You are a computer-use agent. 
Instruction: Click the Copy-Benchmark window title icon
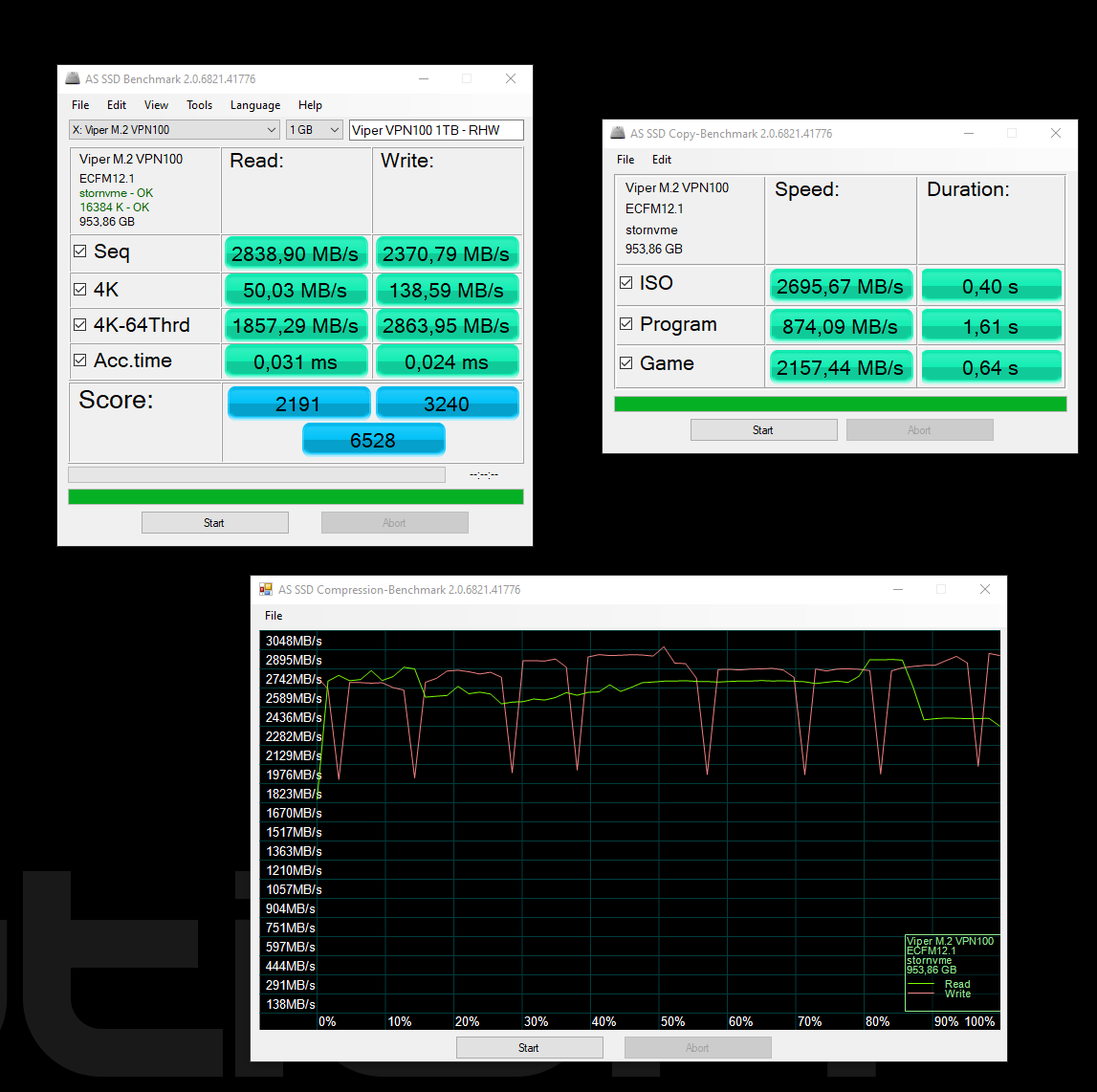click(x=617, y=133)
